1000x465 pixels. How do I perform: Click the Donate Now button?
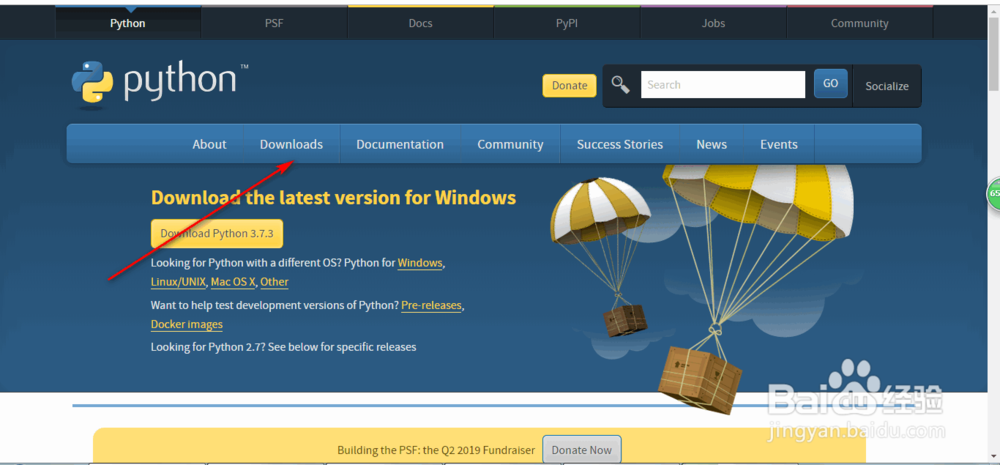pyautogui.click(x=582, y=450)
